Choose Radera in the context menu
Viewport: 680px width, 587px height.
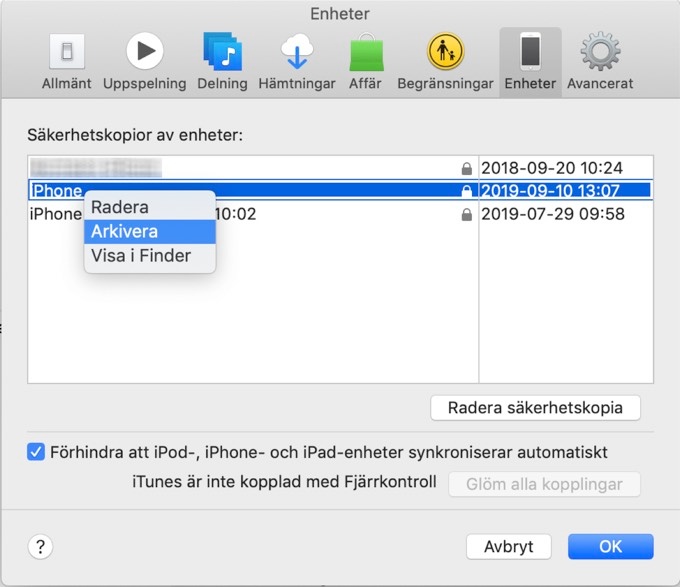click(x=150, y=207)
